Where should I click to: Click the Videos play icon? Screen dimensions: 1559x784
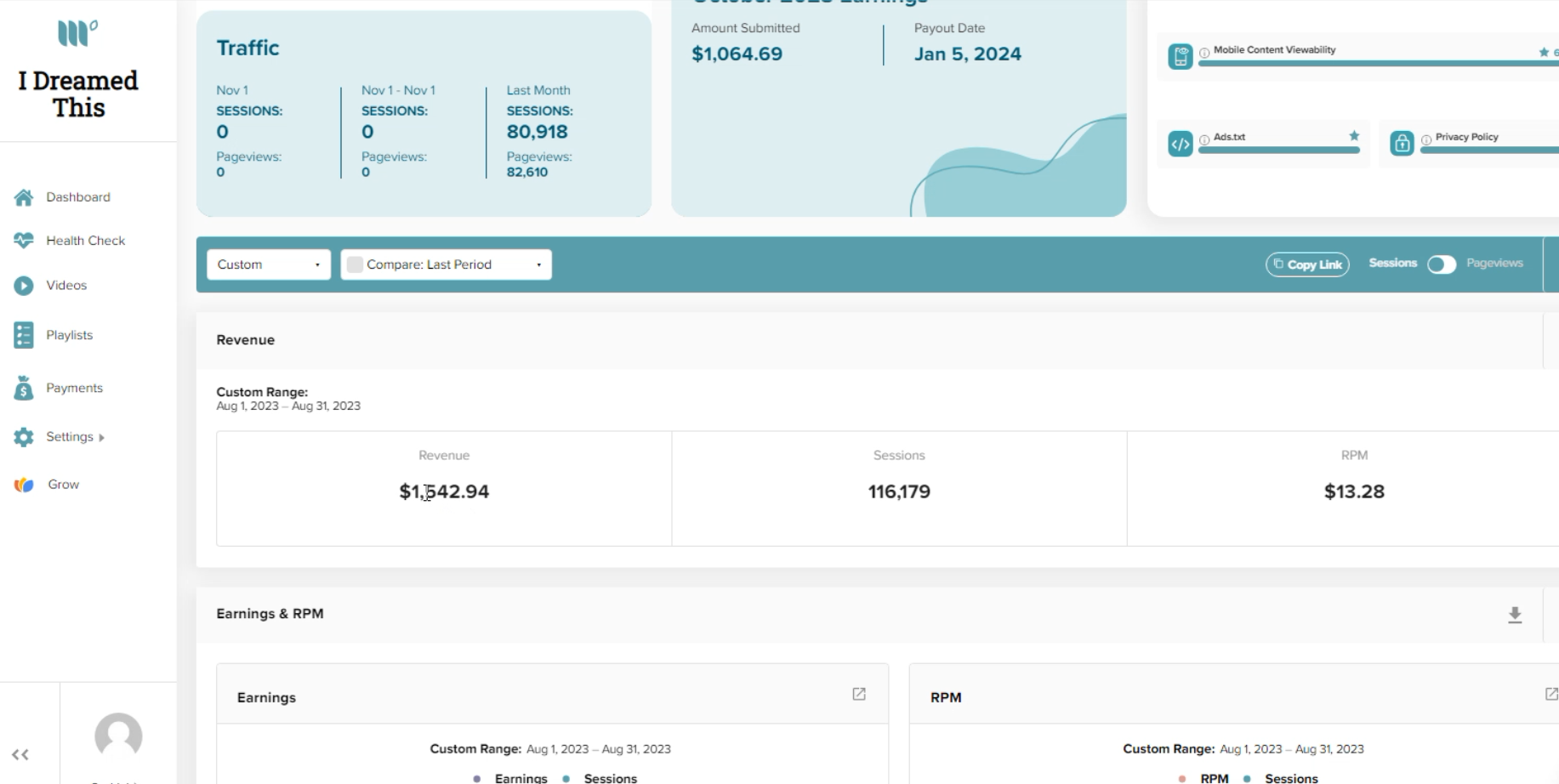24,286
